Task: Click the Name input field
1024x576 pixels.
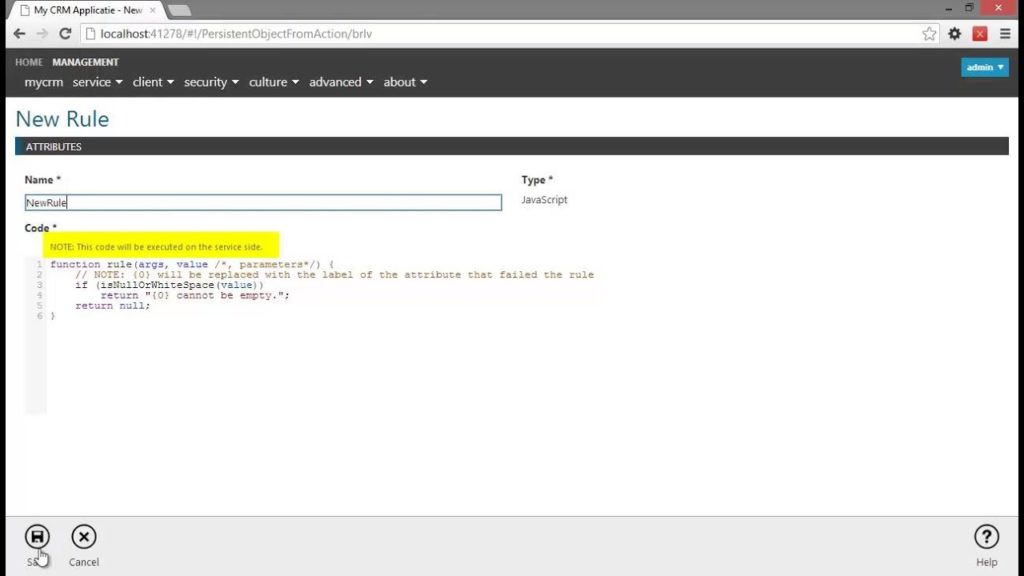Action: (263, 202)
